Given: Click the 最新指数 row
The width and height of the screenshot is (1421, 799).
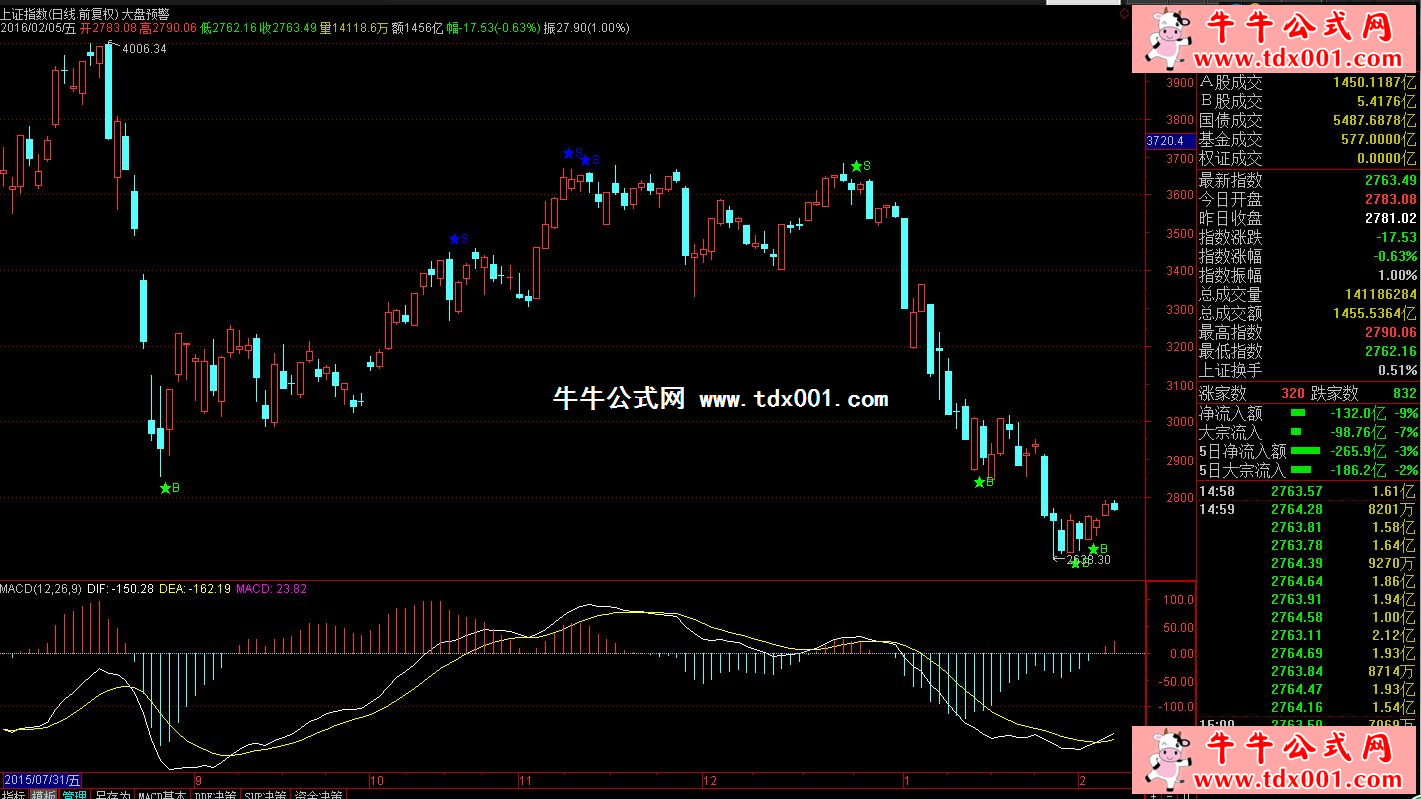Looking at the screenshot, I should (x=1308, y=181).
